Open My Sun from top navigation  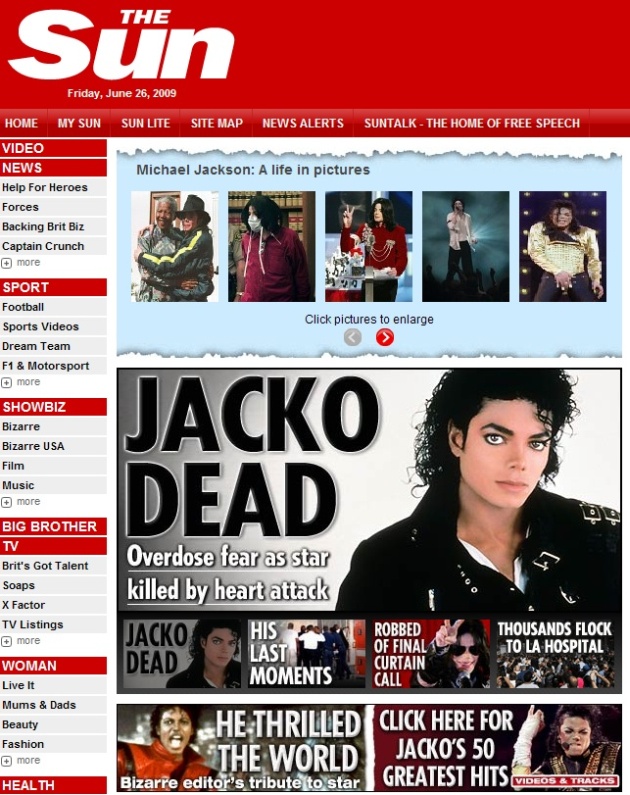79,124
